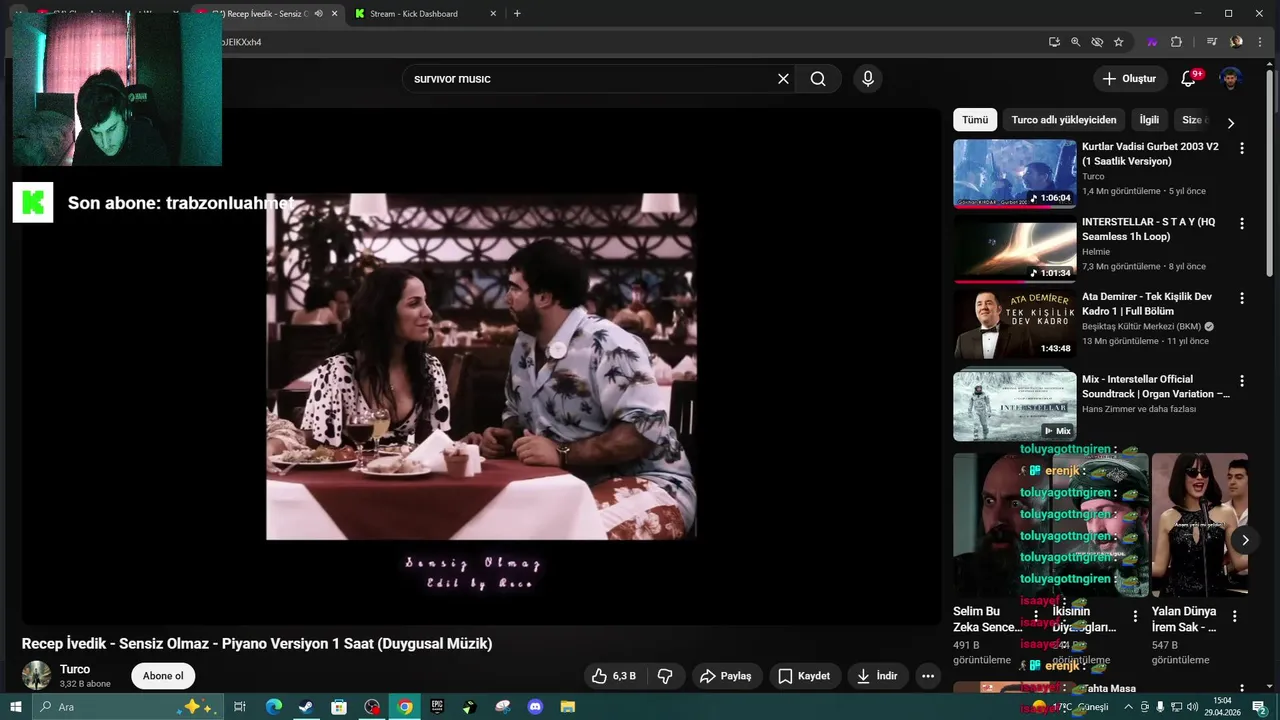Click the Kick logo in stream overlay
Viewport: 1280px width, 720px height.
click(33, 203)
